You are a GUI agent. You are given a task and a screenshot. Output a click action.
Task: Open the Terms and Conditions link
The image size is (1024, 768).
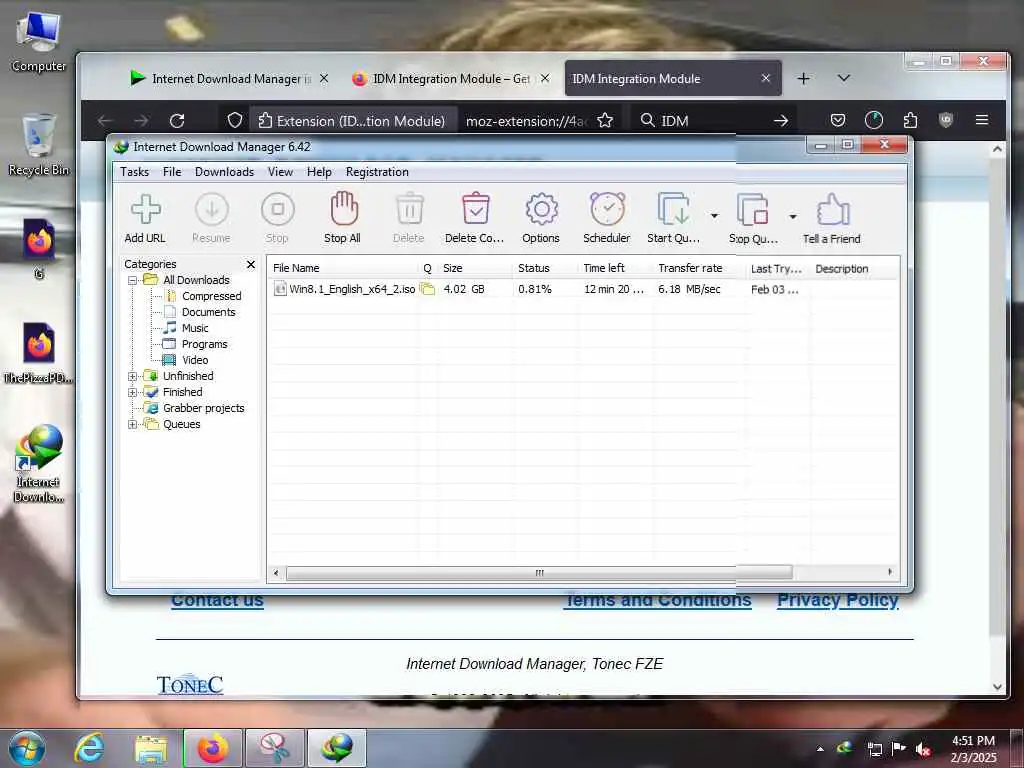click(658, 600)
